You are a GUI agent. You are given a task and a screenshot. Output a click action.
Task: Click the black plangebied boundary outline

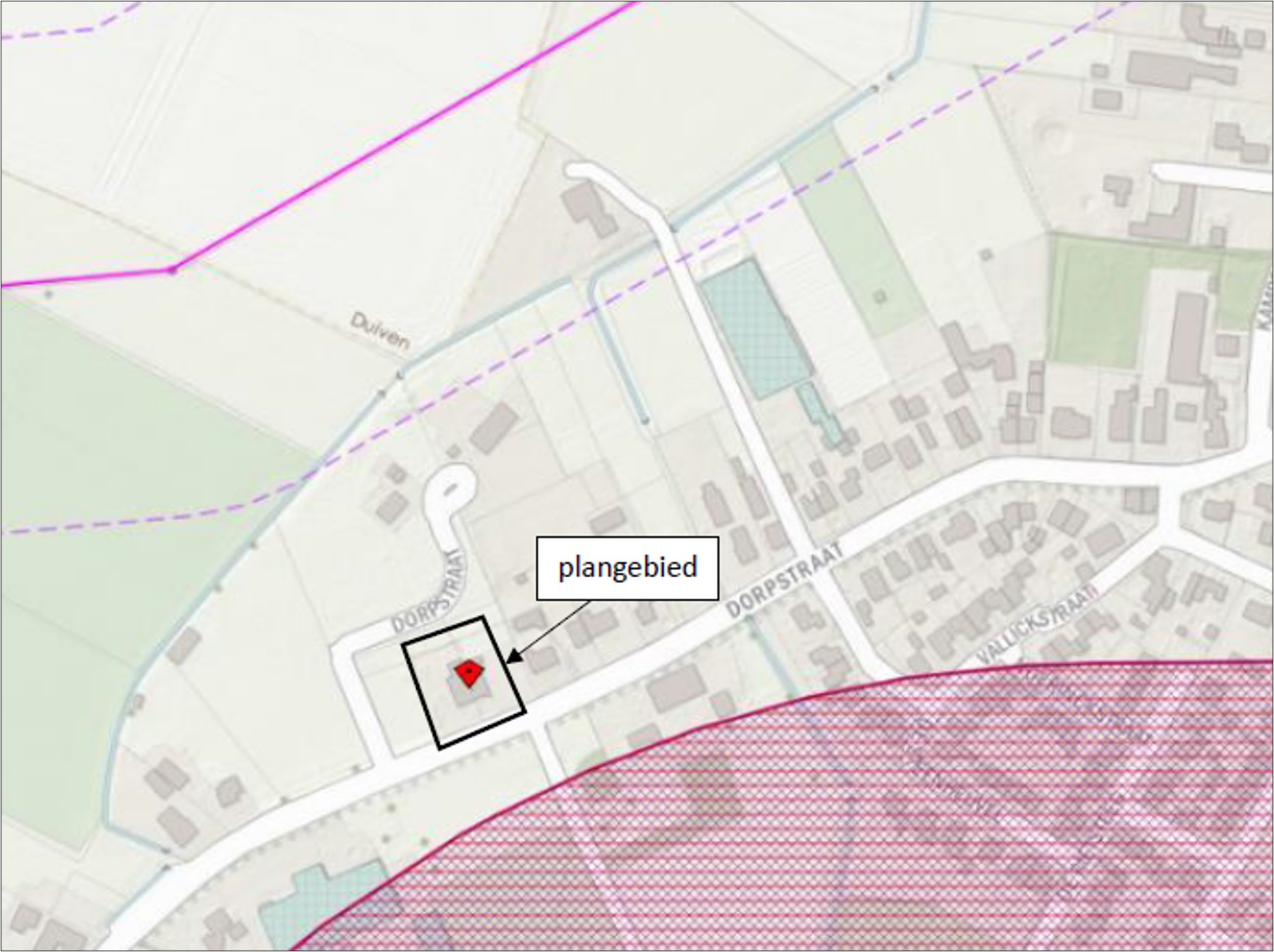pyautogui.click(x=464, y=682)
